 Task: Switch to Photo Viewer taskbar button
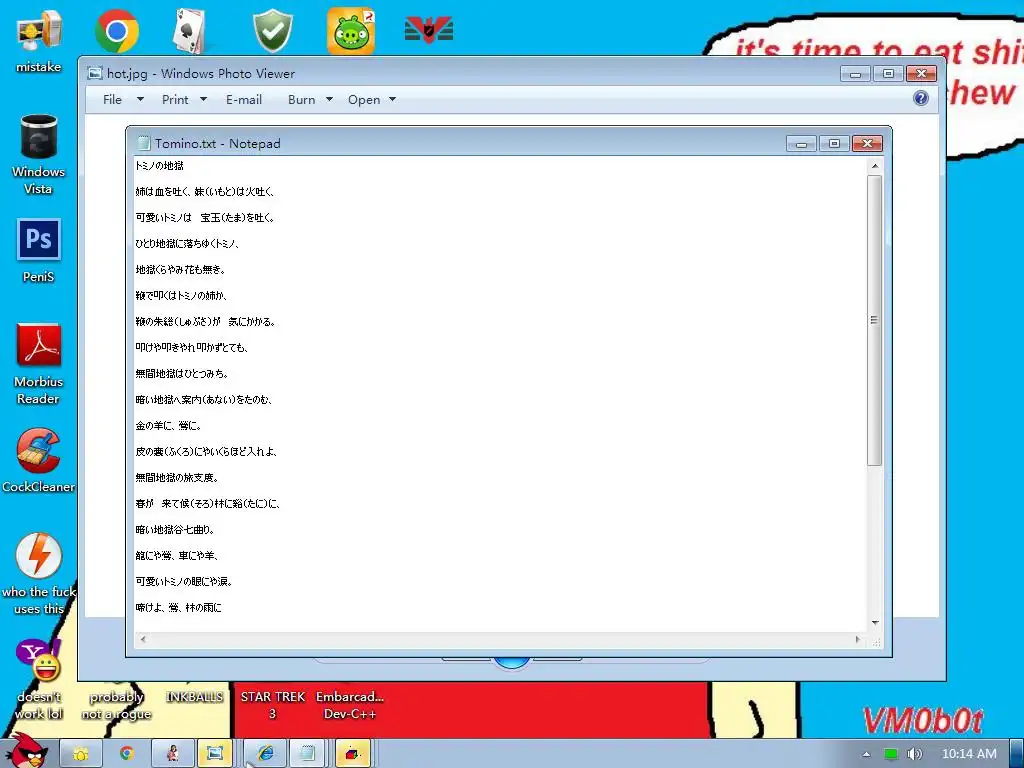click(x=215, y=754)
